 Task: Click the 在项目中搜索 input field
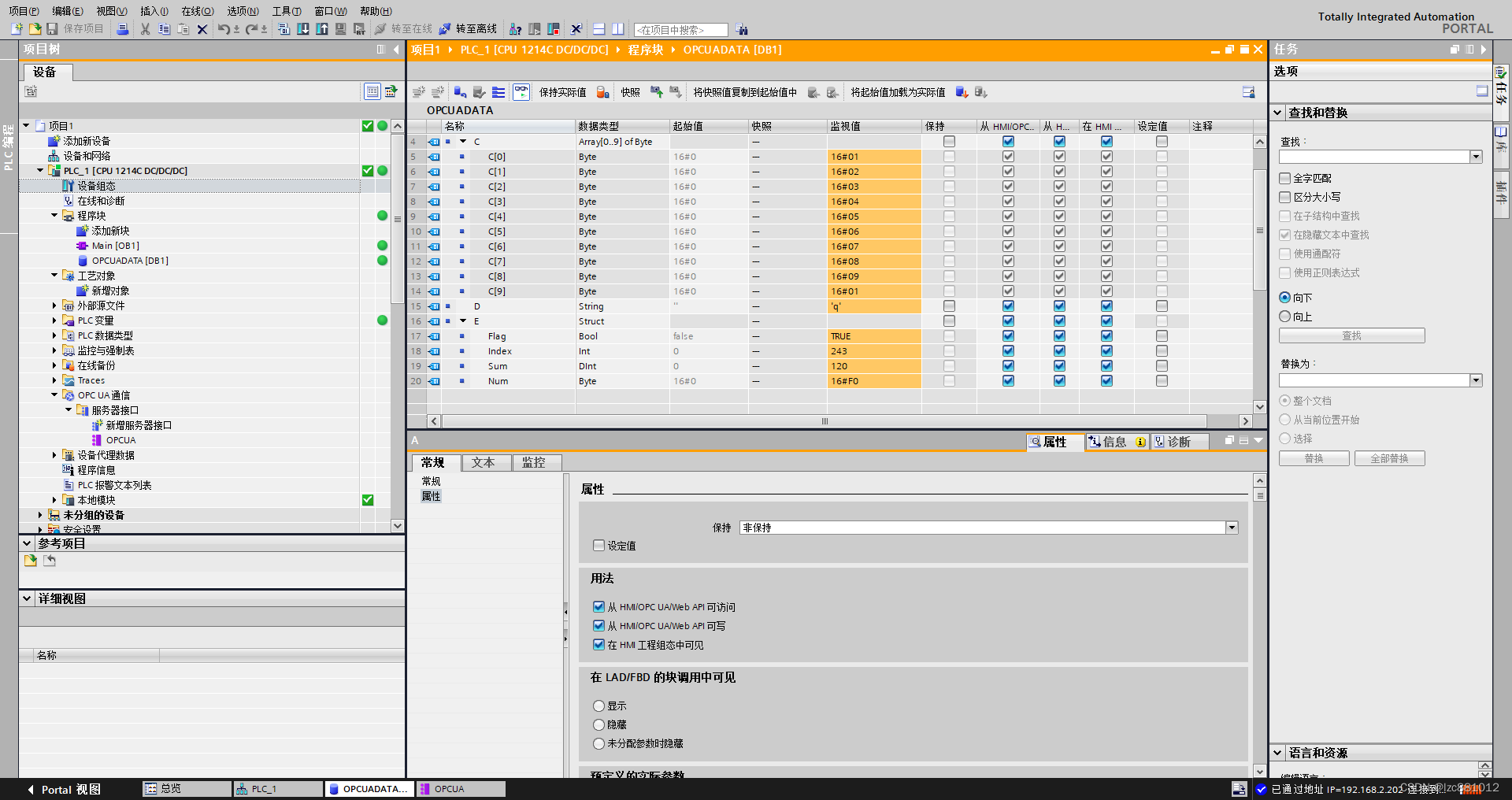tap(681, 30)
